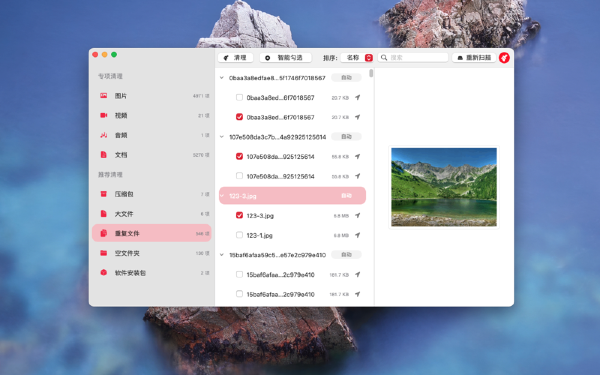Click the mountain lake preview image
600x375 pixels.
click(x=444, y=187)
